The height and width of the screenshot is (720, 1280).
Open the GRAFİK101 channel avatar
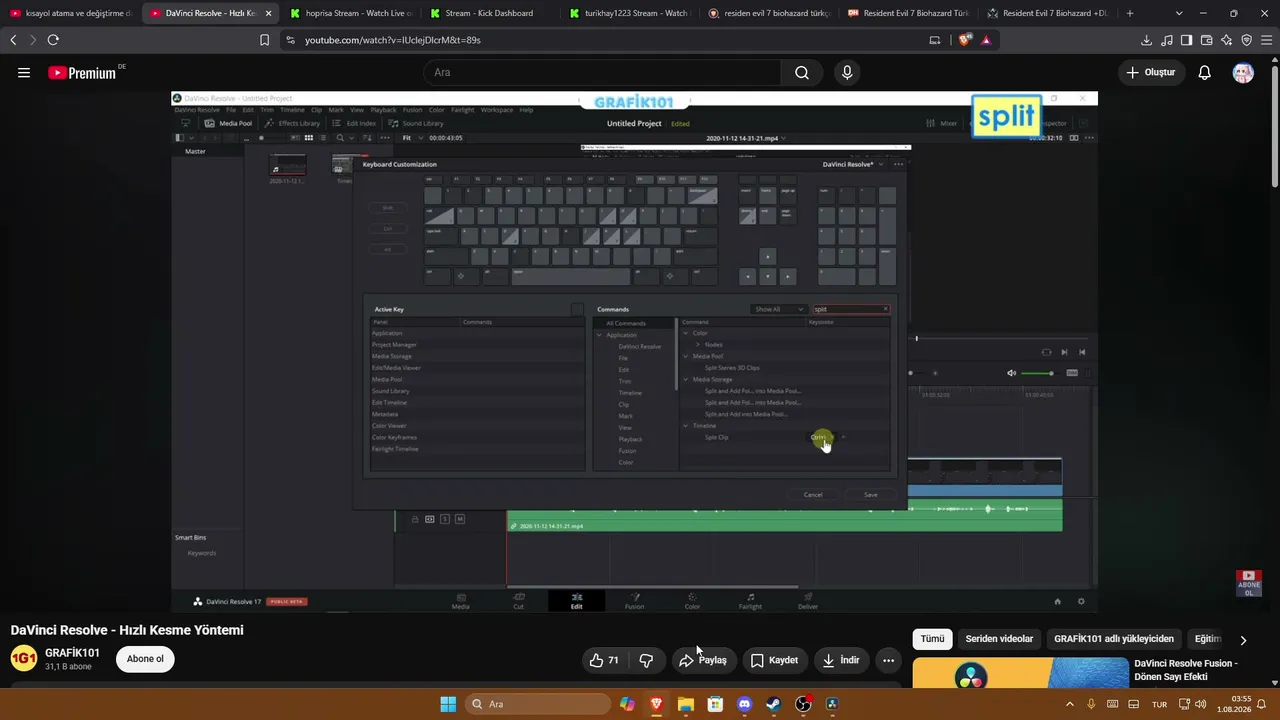pyautogui.click(x=24, y=658)
